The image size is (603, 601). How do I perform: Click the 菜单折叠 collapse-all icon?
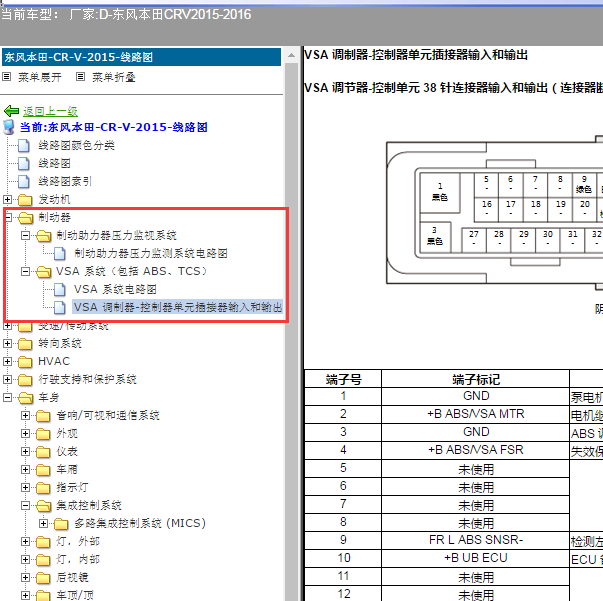click(80, 77)
